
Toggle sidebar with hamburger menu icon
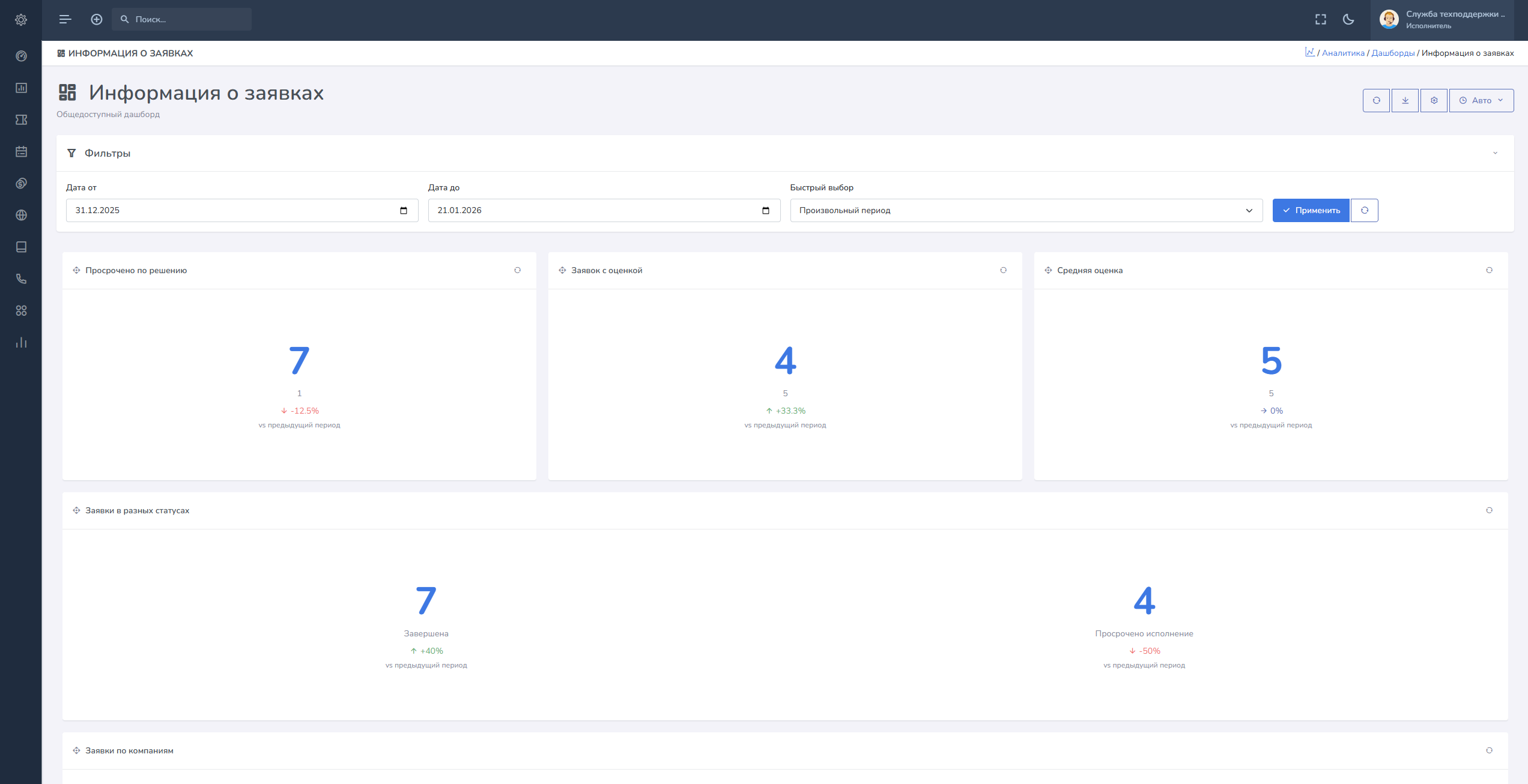click(65, 19)
